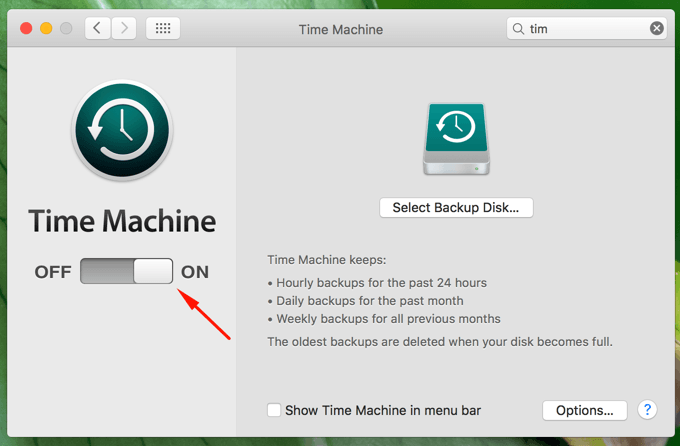Go forward with the right arrow
This screenshot has width=680, height=446.
[124, 29]
